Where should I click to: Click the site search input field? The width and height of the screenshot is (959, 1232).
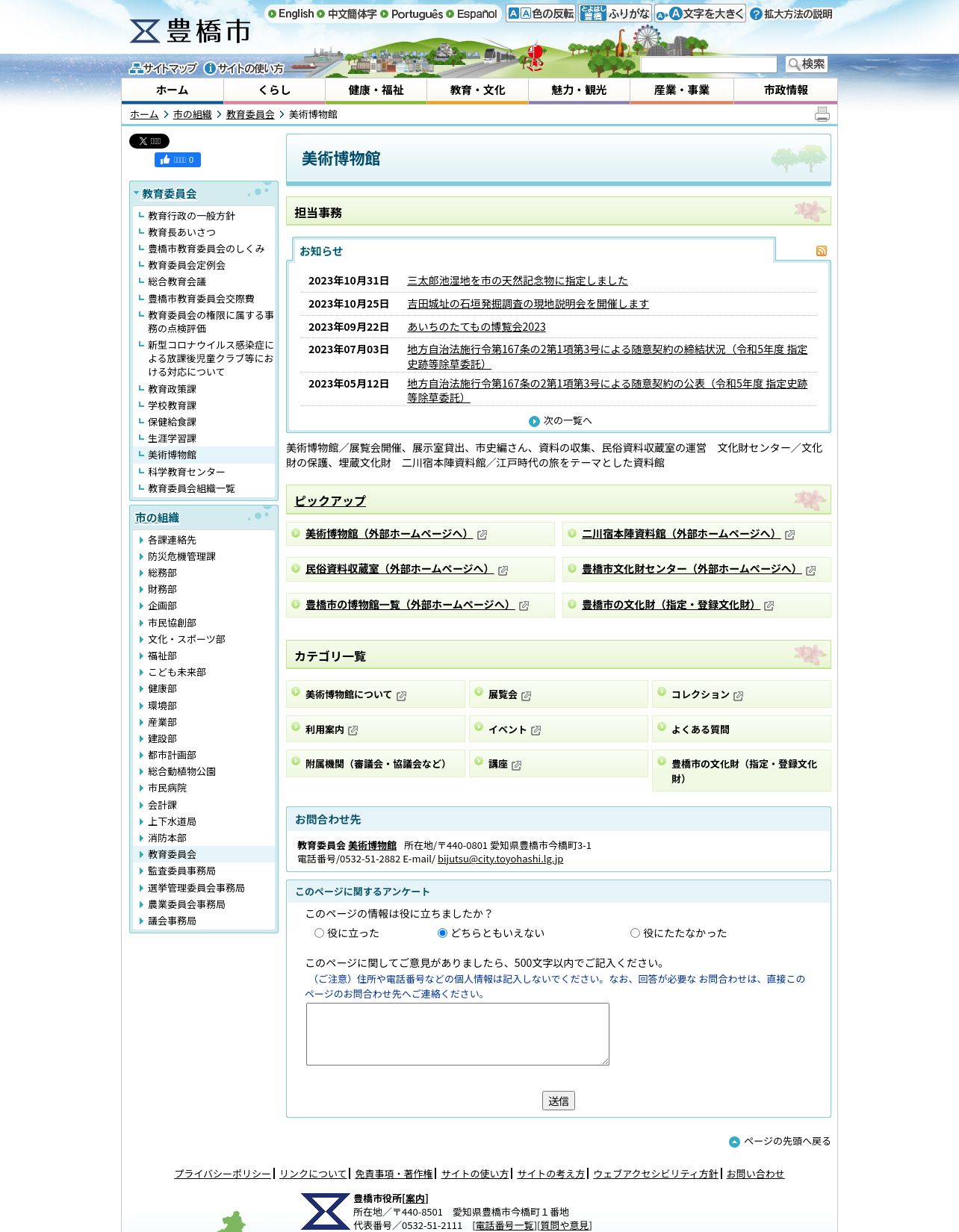click(708, 64)
